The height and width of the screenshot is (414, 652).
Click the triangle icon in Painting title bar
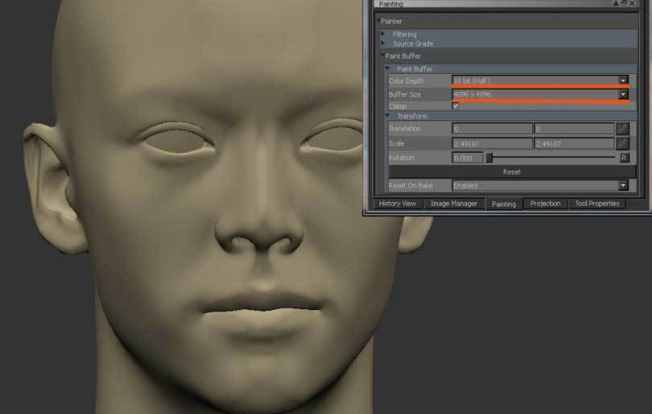click(x=616, y=3)
